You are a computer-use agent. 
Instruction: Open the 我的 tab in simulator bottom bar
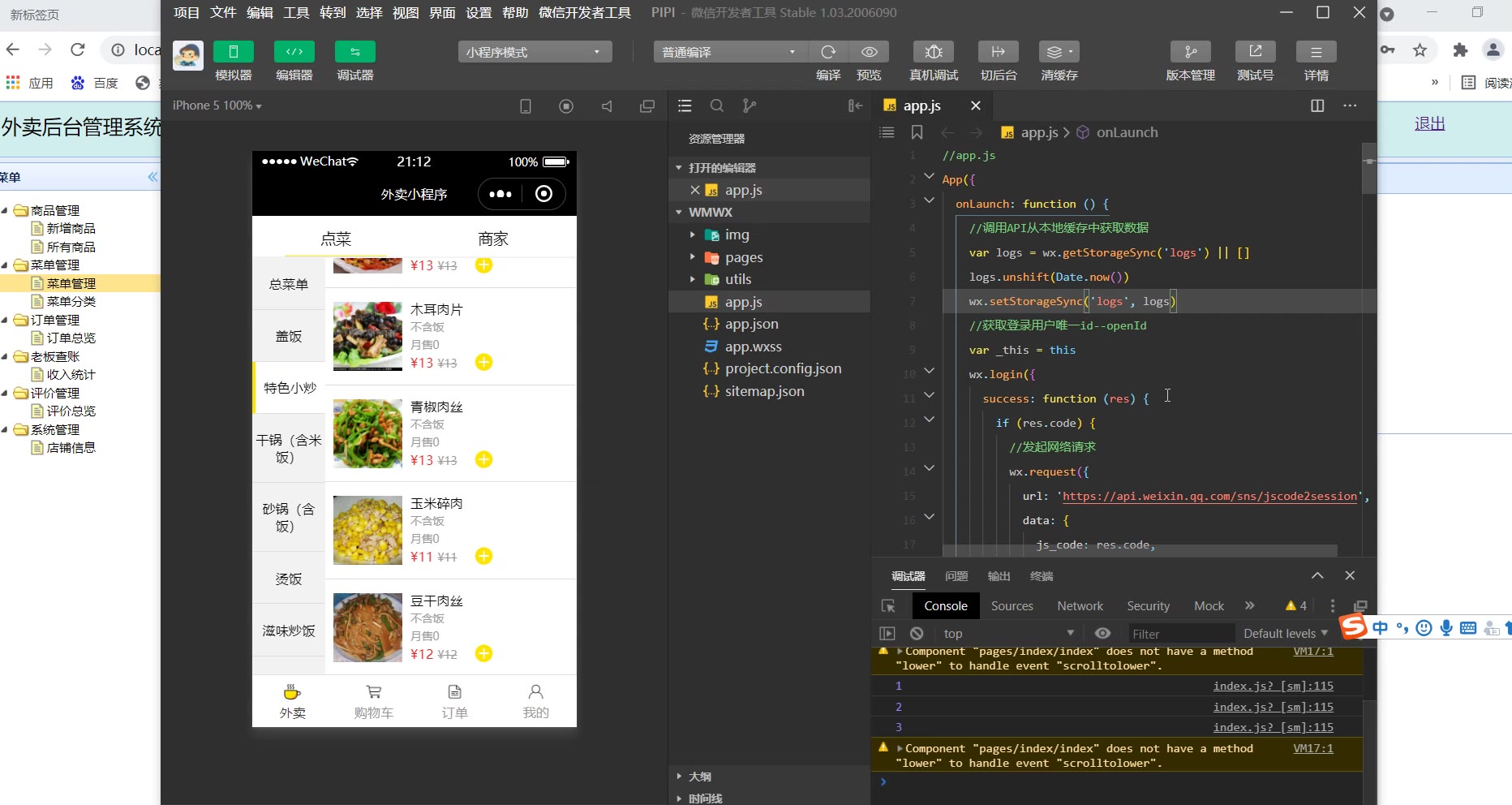(535, 702)
